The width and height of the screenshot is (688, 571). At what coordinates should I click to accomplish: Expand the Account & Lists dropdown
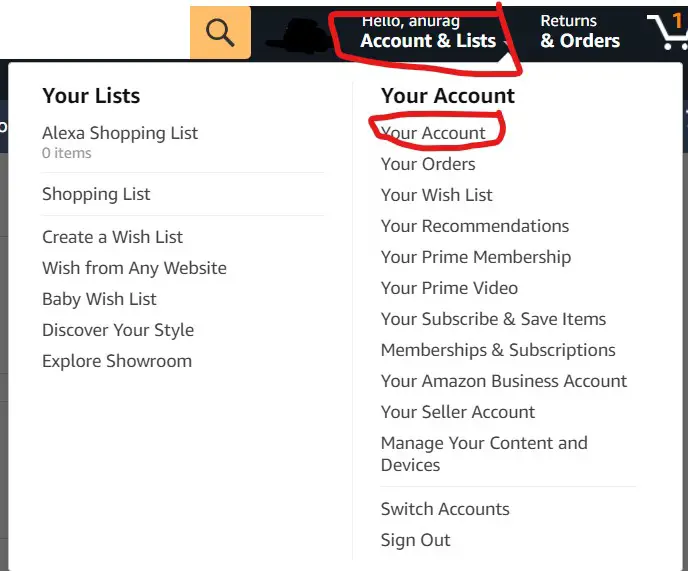[428, 32]
